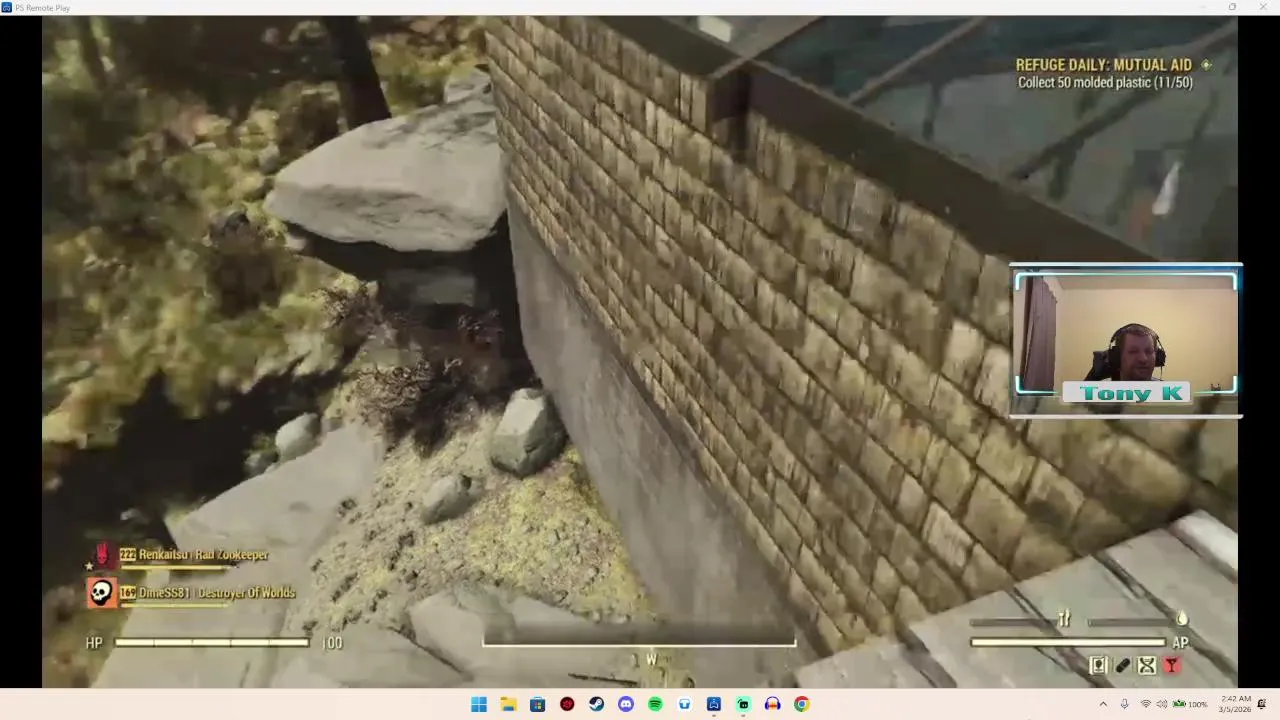Click the Tony K webcam overlay
Image resolution: width=1280 pixels, height=720 pixels.
(1126, 340)
